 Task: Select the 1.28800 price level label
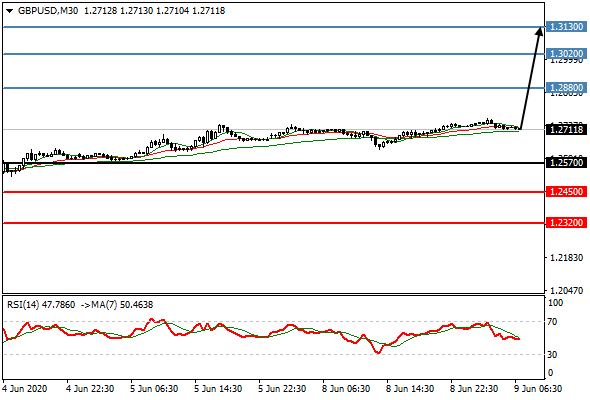click(566, 88)
